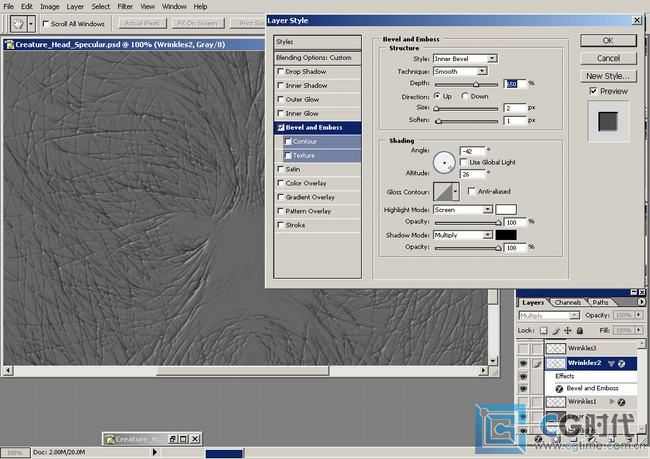
Task: Open the Shadow Mode dropdown showing Multiply
Action: pos(488,235)
